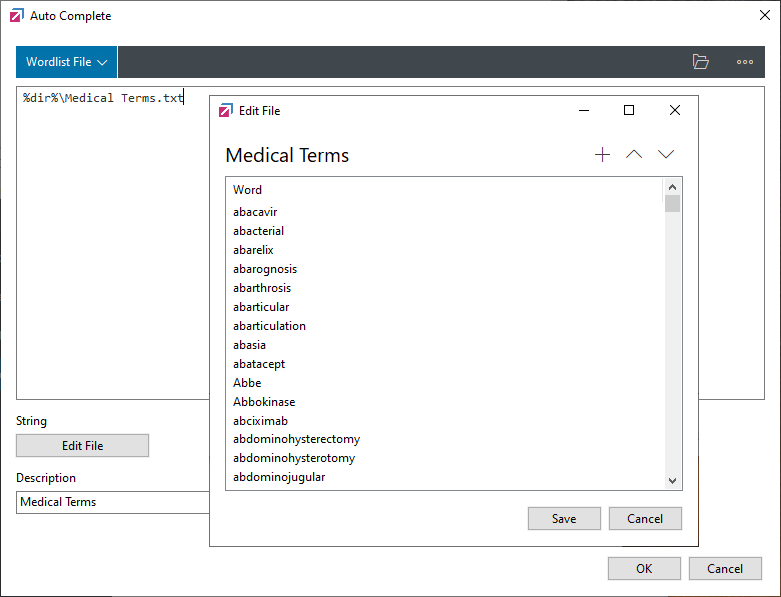The width and height of the screenshot is (781, 597).
Task: Select the word 'abacavir' in list
Action: [x=255, y=212]
